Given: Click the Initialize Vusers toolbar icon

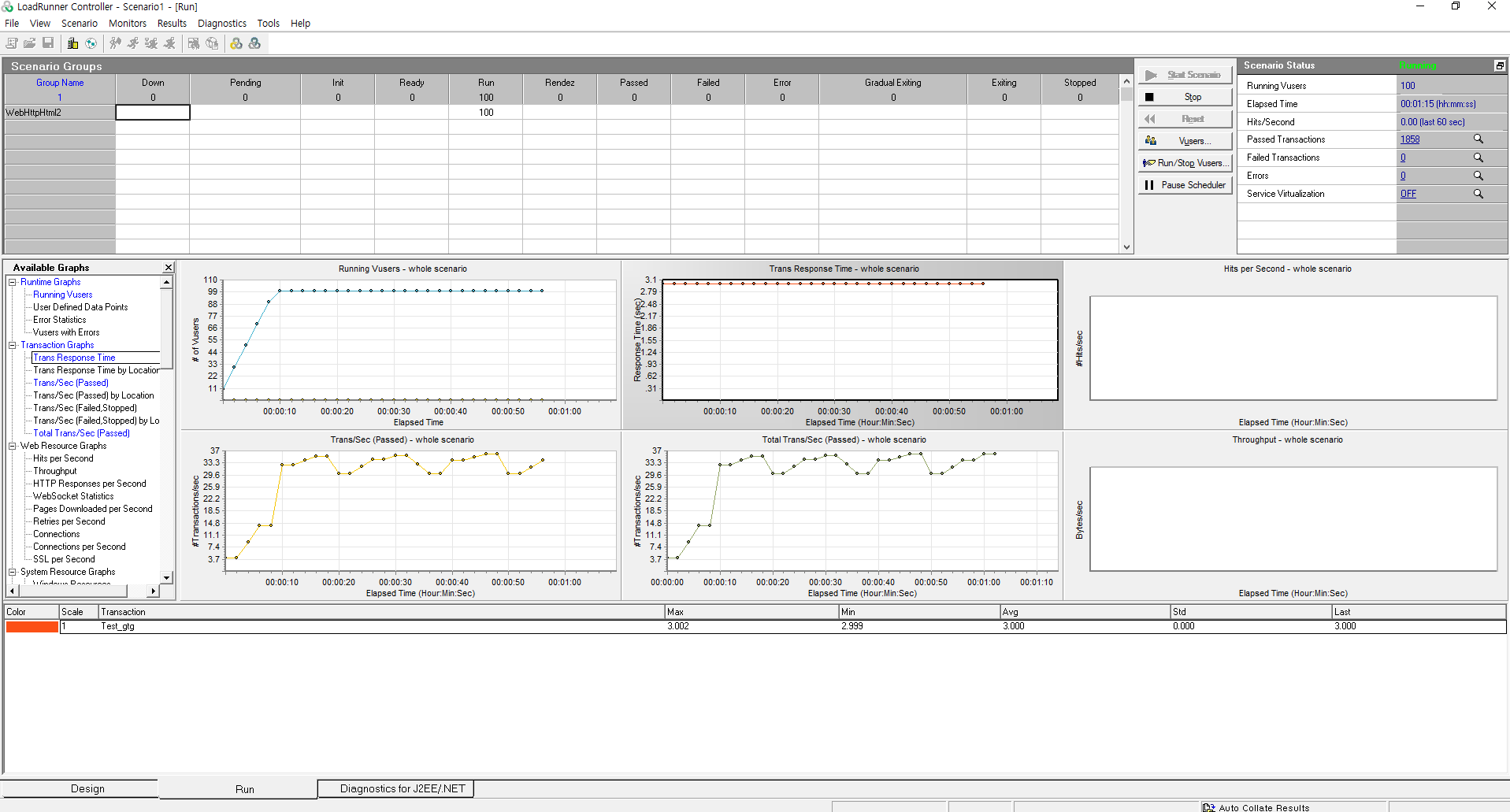Looking at the screenshot, I should click(x=116, y=43).
